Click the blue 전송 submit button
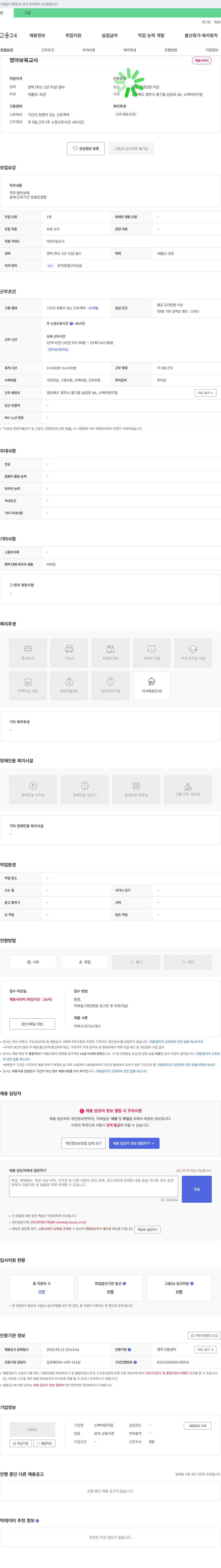Viewport: 221px width, 1568px height. [197, 1189]
